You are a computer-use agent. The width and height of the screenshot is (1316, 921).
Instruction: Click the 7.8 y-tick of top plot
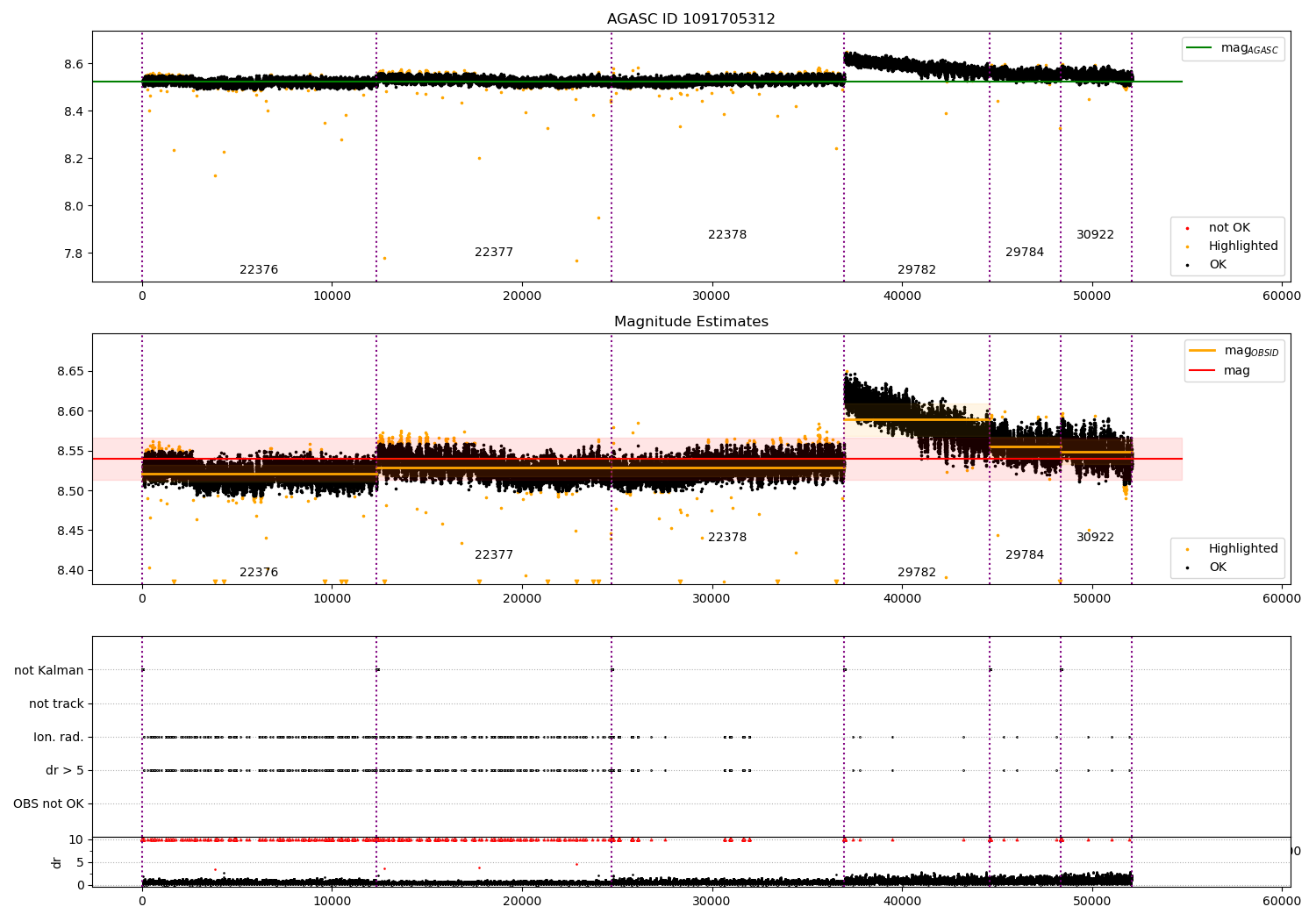(75, 254)
